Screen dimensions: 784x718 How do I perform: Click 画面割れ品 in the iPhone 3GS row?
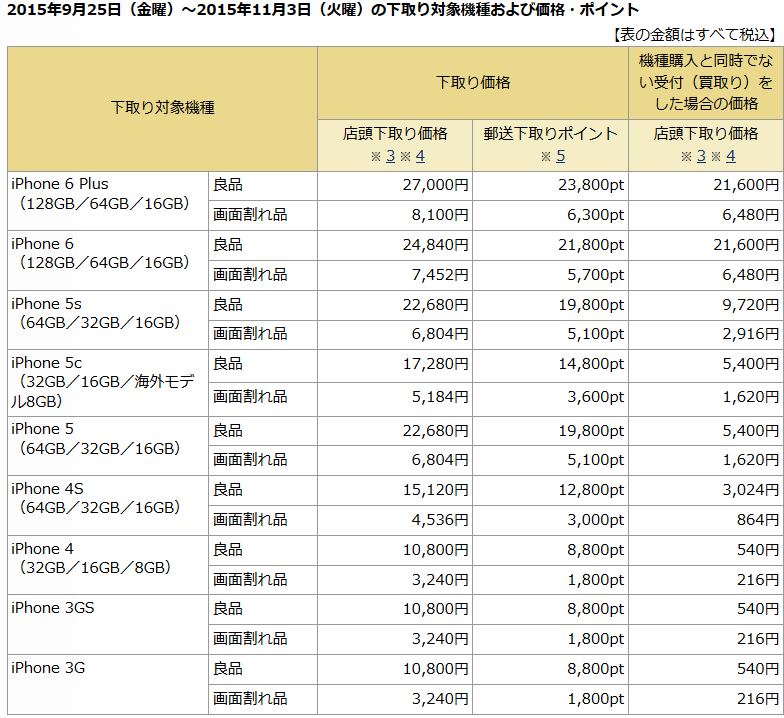tap(250, 638)
